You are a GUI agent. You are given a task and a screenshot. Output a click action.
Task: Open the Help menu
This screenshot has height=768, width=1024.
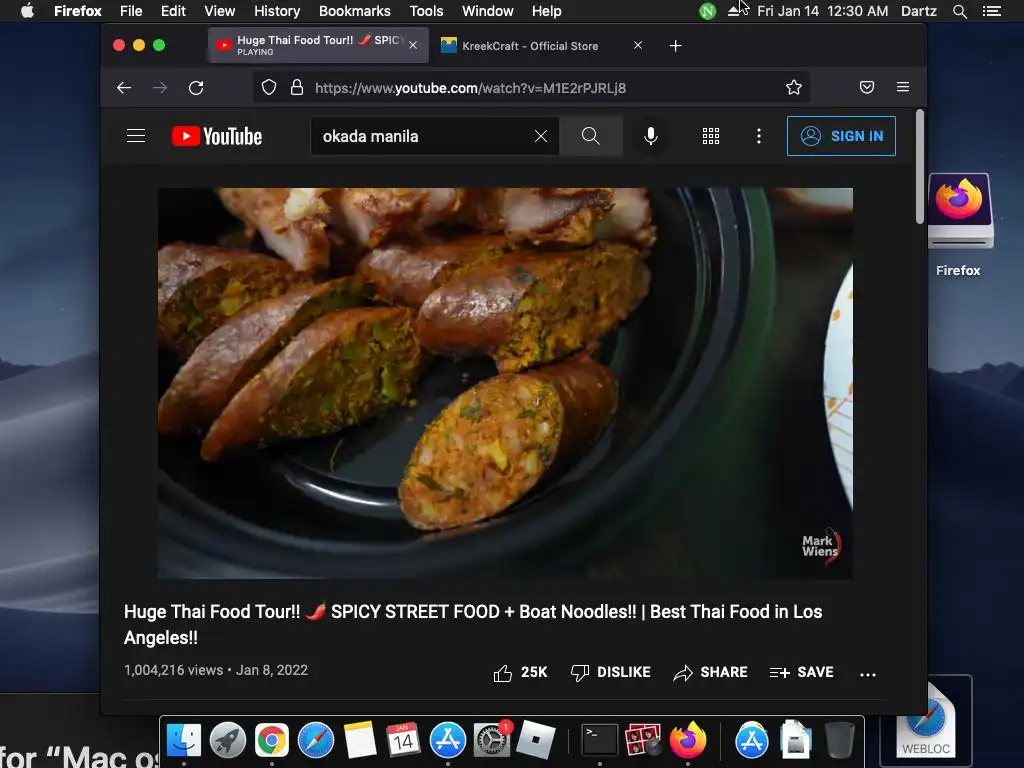click(547, 11)
